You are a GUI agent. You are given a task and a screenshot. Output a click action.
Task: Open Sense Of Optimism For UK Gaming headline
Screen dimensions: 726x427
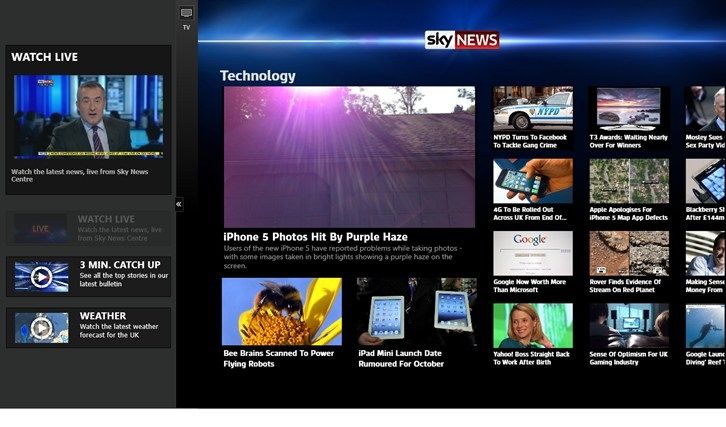pos(628,358)
